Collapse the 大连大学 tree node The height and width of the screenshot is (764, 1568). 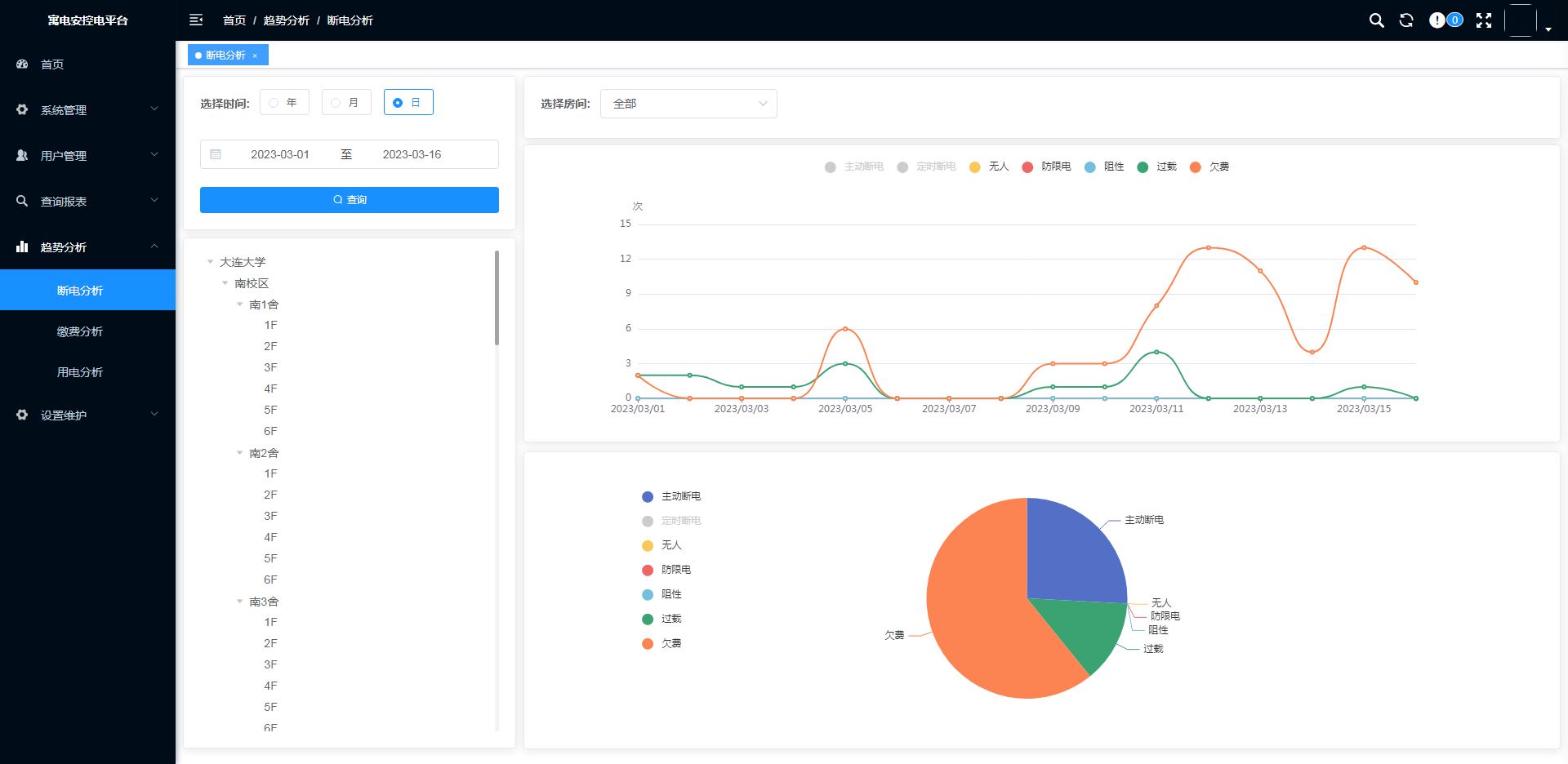[x=210, y=262]
